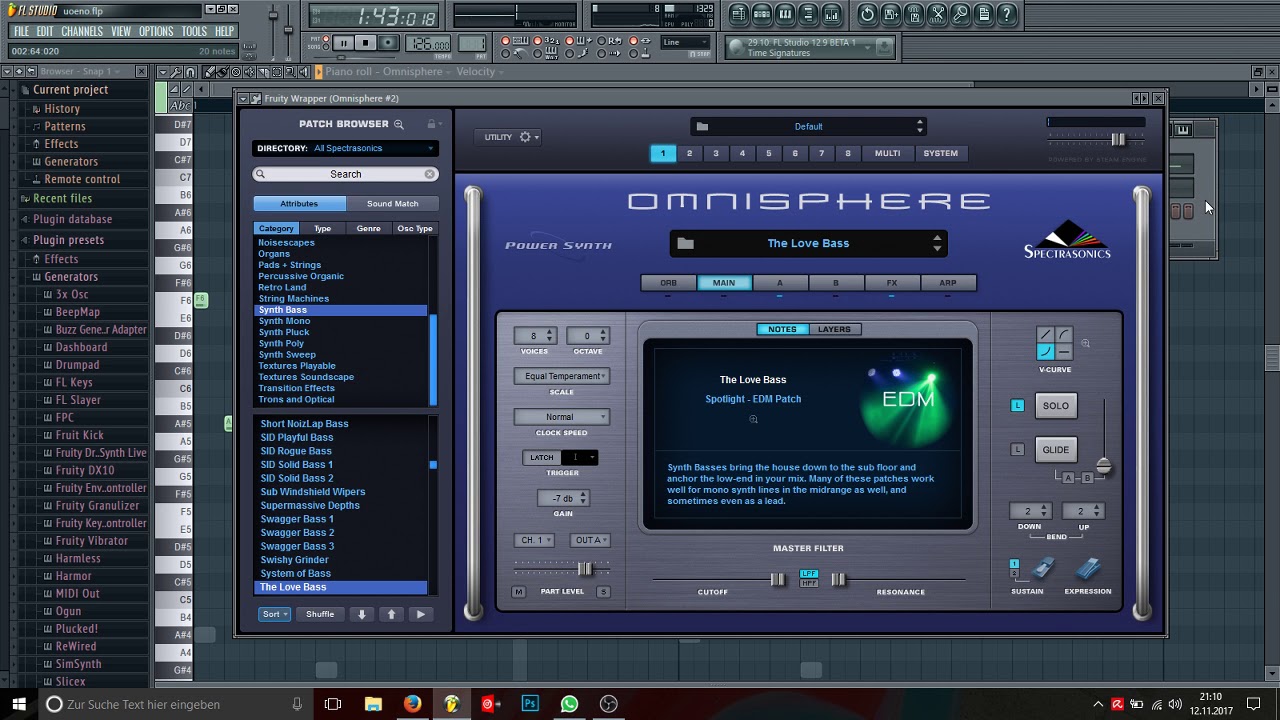Image resolution: width=1280 pixels, height=720 pixels.
Task: Click the GLIDE button
Action: [x=1056, y=450]
